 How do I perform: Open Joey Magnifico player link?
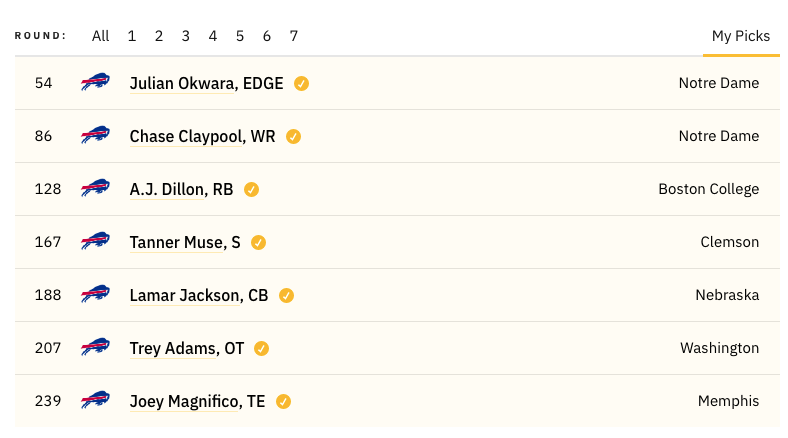[198, 402]
